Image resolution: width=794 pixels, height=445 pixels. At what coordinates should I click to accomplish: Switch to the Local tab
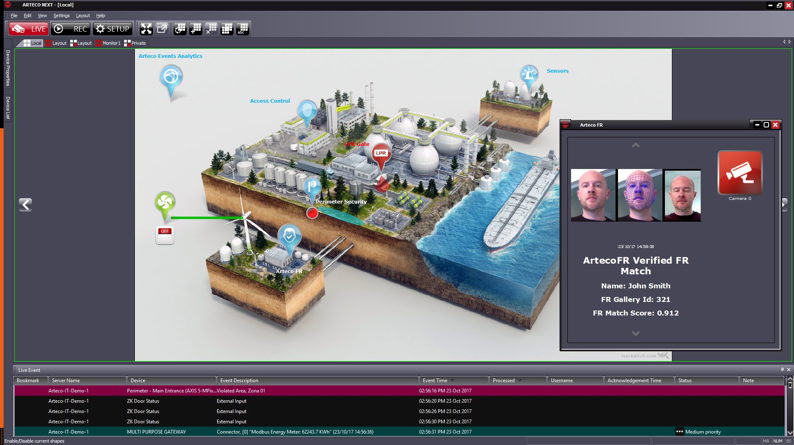coord(32,43)
